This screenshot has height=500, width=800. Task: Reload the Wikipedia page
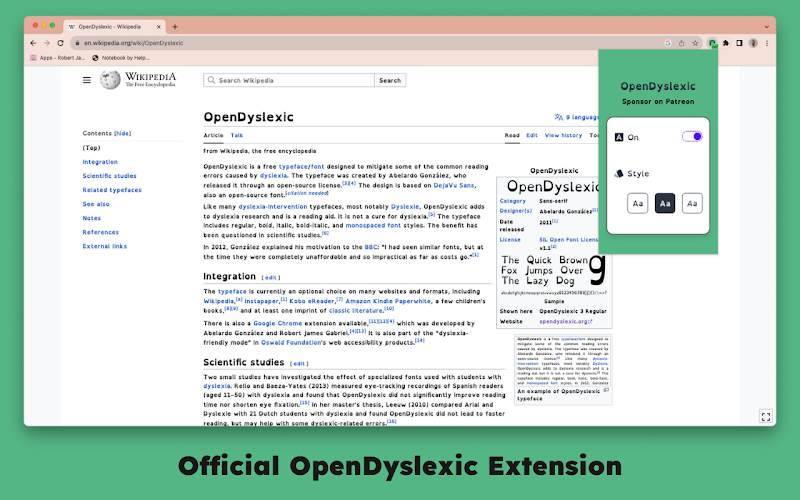point(60,43)
